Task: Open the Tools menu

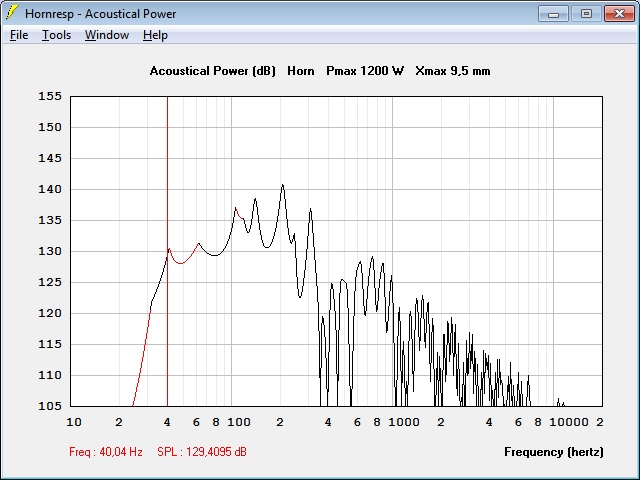Action: (56, 35)
